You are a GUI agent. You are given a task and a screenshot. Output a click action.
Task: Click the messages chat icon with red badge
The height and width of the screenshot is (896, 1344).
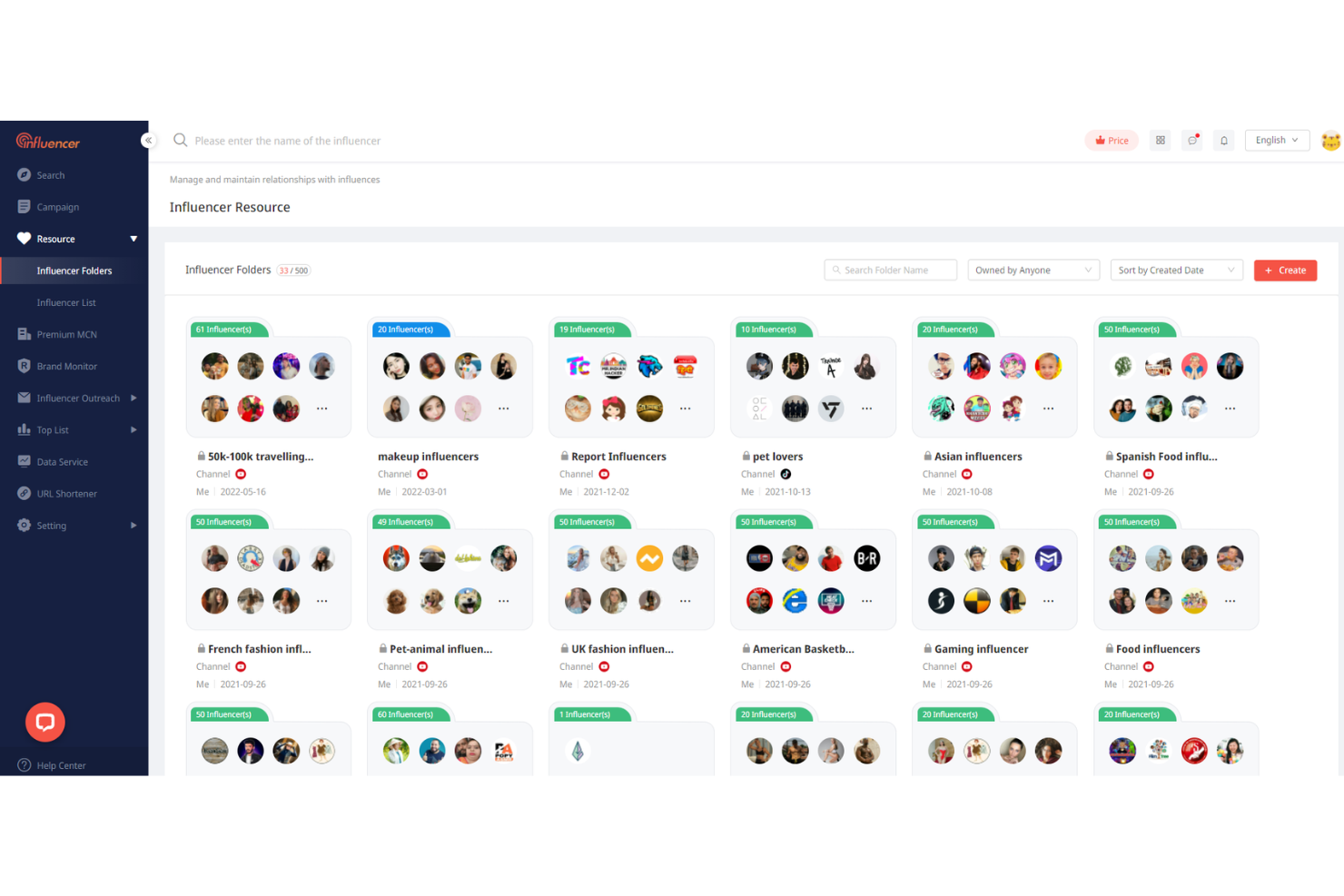point(1191,141)
